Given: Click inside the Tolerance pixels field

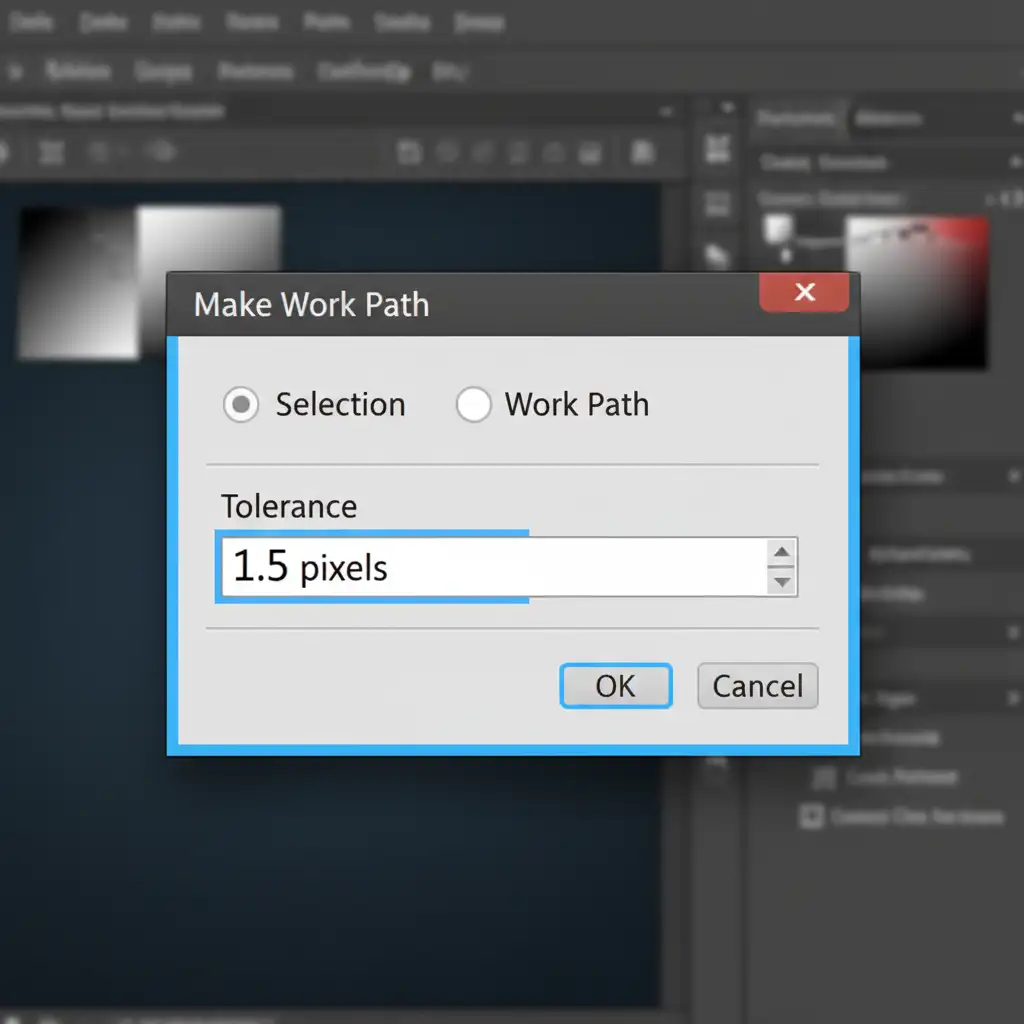Looking at the screenshot, I should [x=490, y=567].
